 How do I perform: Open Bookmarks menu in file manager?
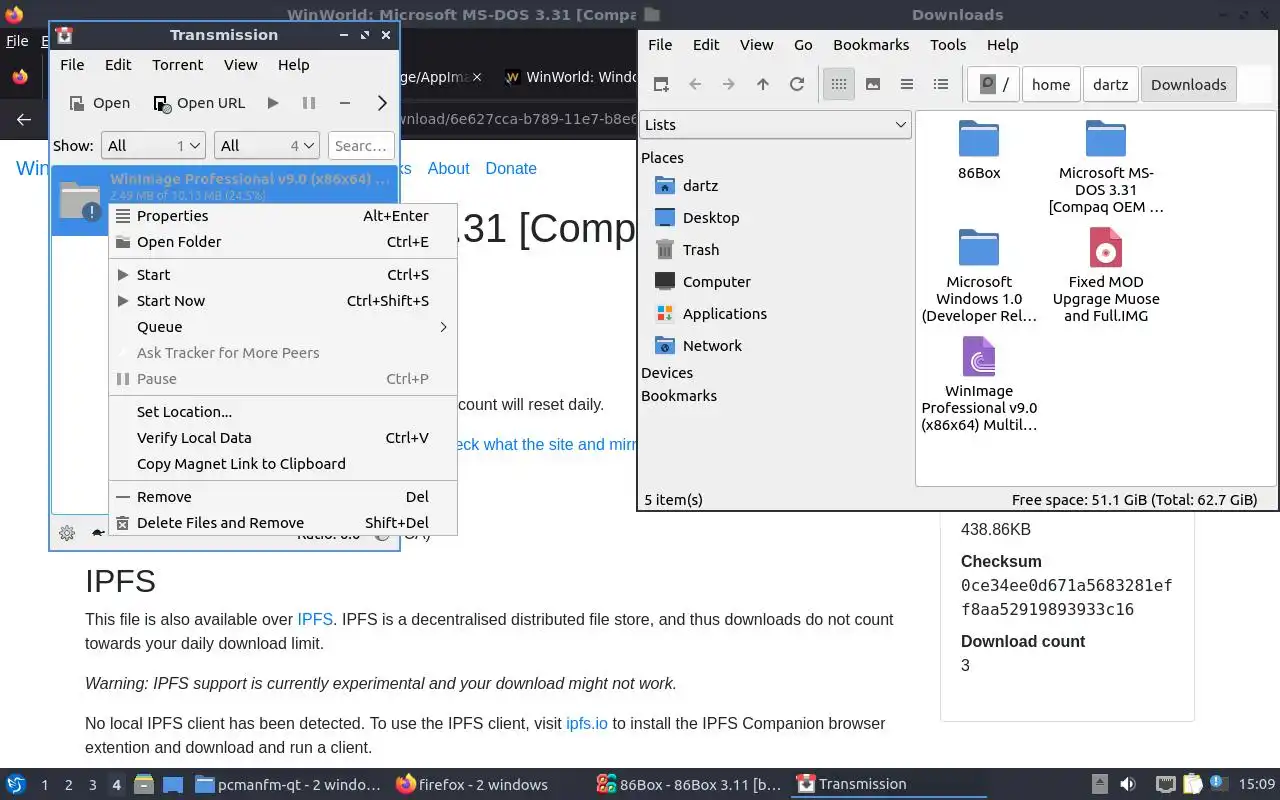[871, 45]
